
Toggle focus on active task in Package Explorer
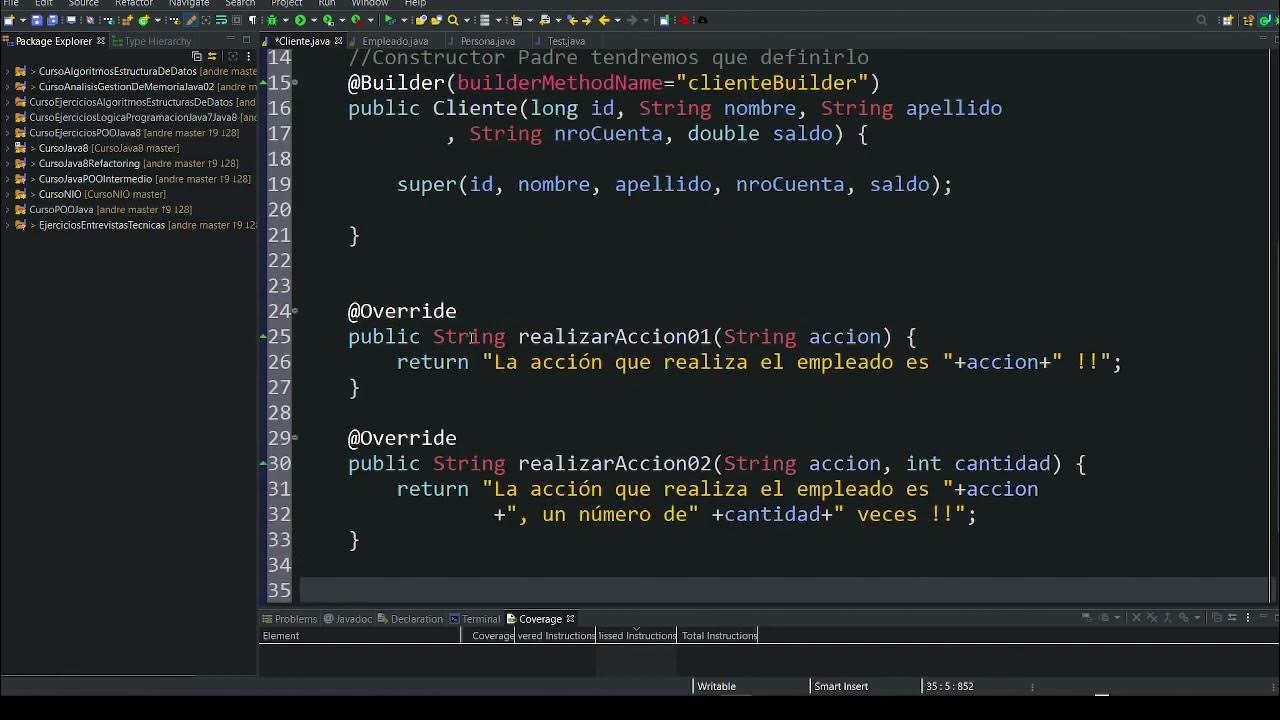[x=233, y=56]
